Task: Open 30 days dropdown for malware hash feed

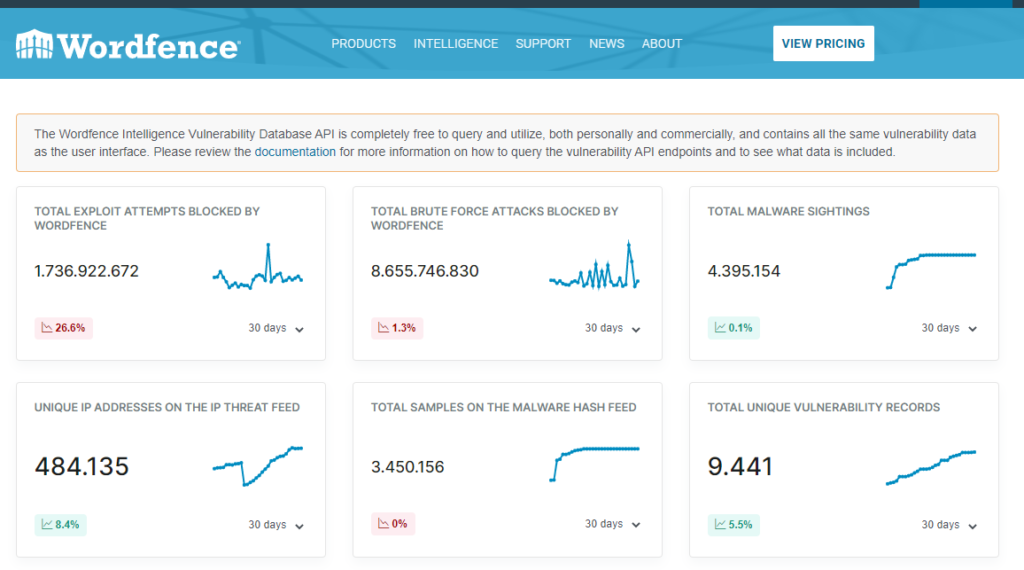Action: pos(612,525)
